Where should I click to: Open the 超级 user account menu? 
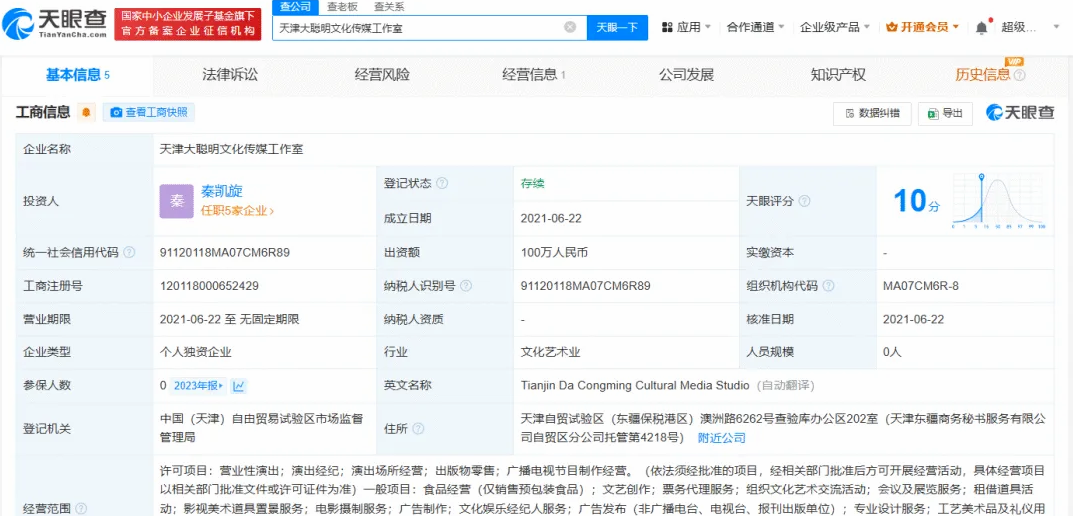coord(1029,27)
